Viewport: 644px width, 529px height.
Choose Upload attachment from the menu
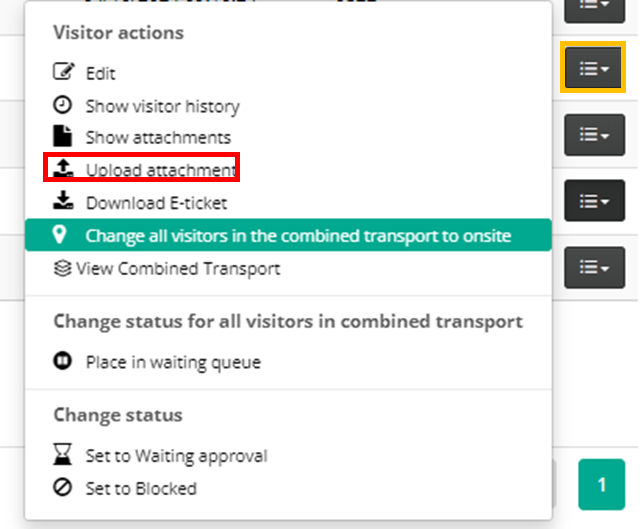(161, 170)
